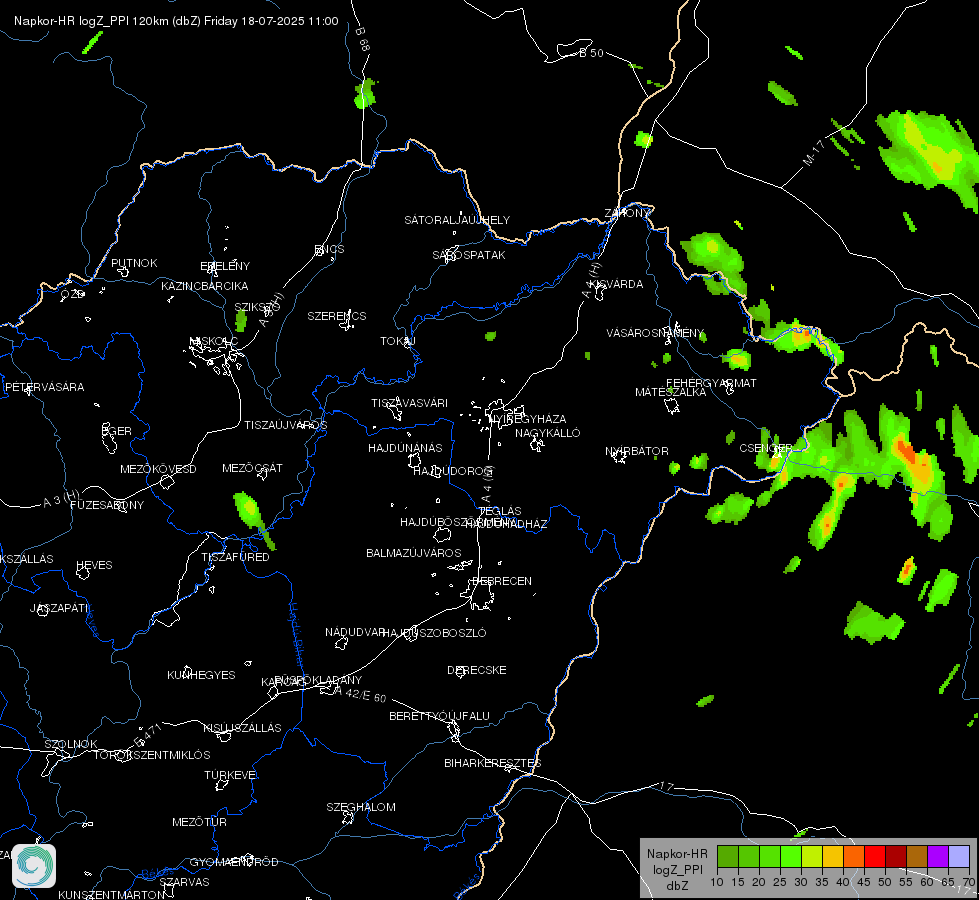Click the TISZAUJVAROS town label

(285, 425)
